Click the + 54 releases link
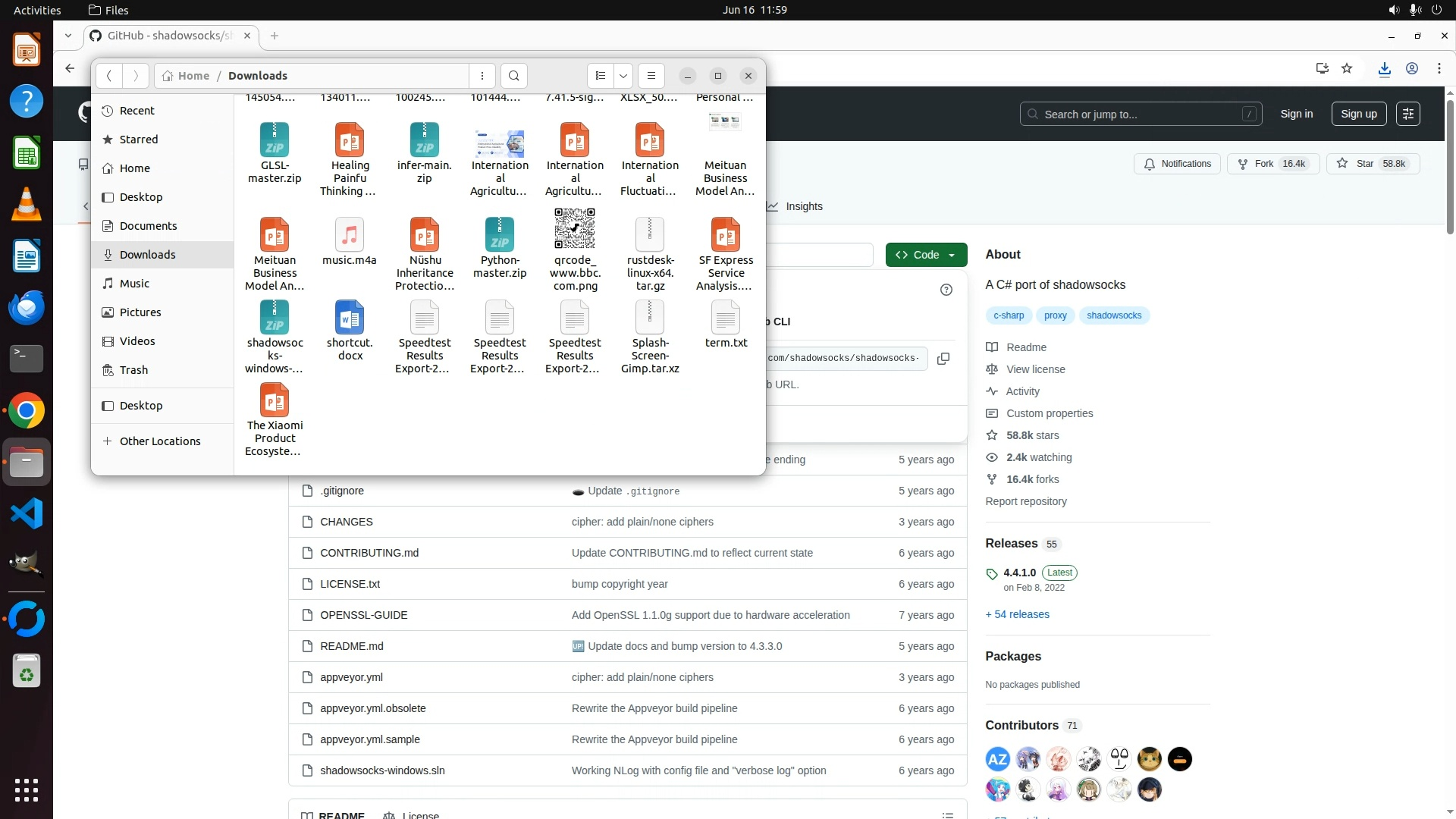Image resolution: width=1456 pixels, height=819 pixels. point(1017,614)
